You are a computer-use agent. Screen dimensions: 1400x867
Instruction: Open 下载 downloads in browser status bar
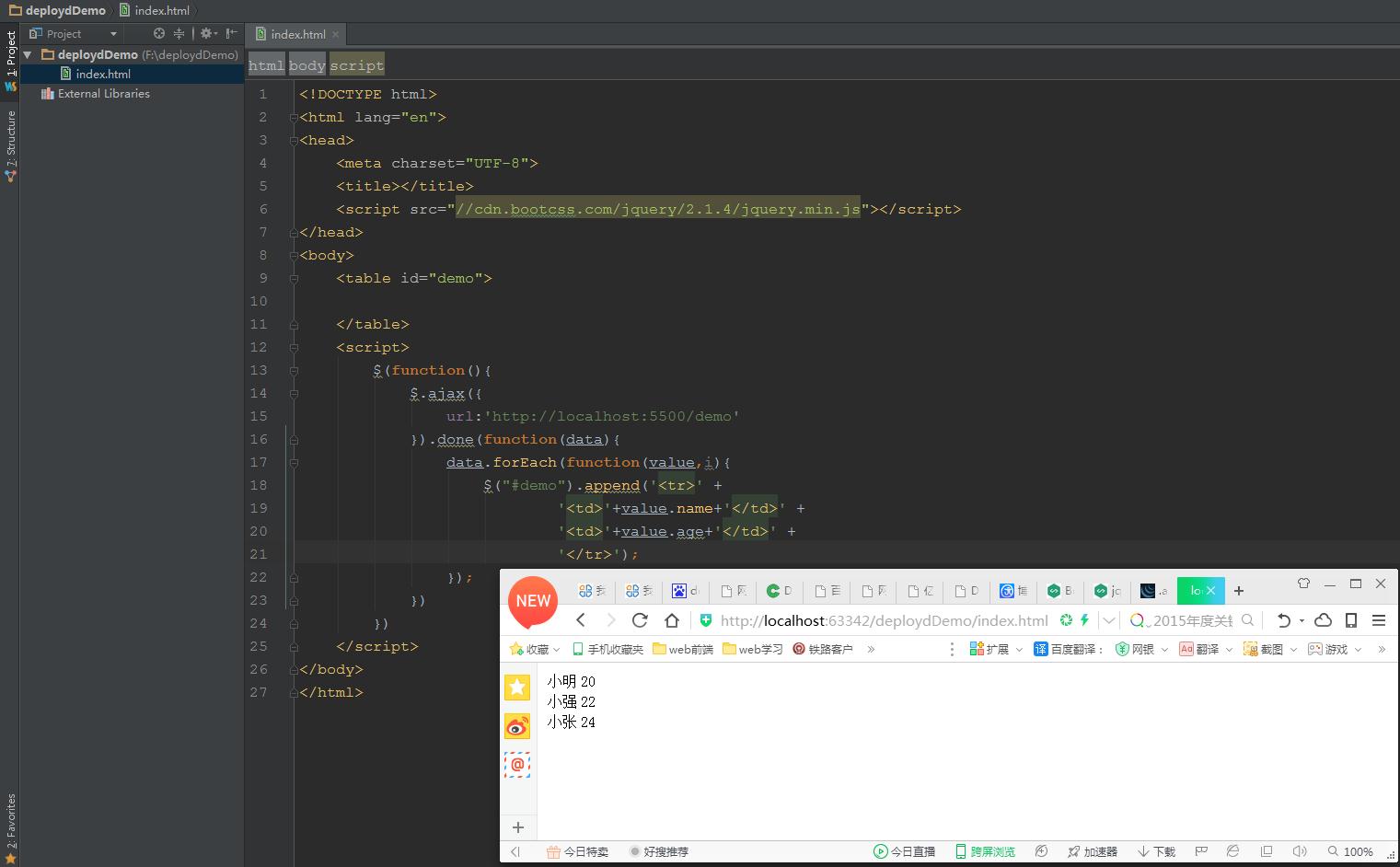coord(1156,851)
